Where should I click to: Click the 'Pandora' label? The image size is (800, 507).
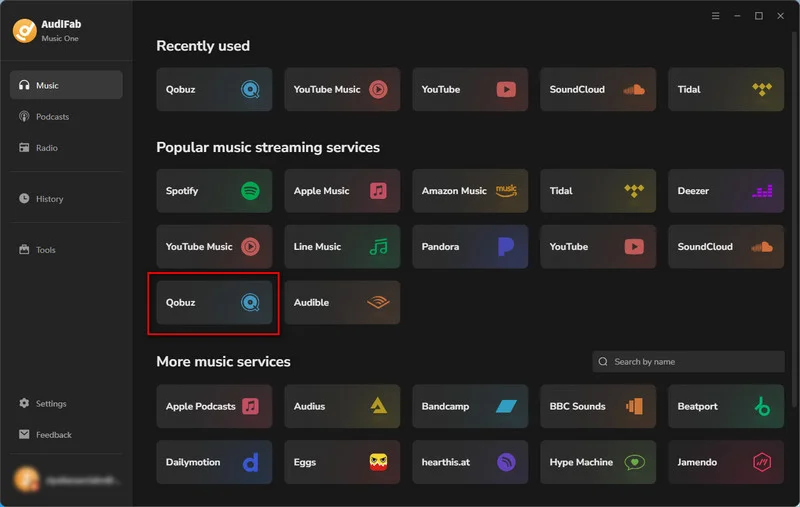[440, 246]
